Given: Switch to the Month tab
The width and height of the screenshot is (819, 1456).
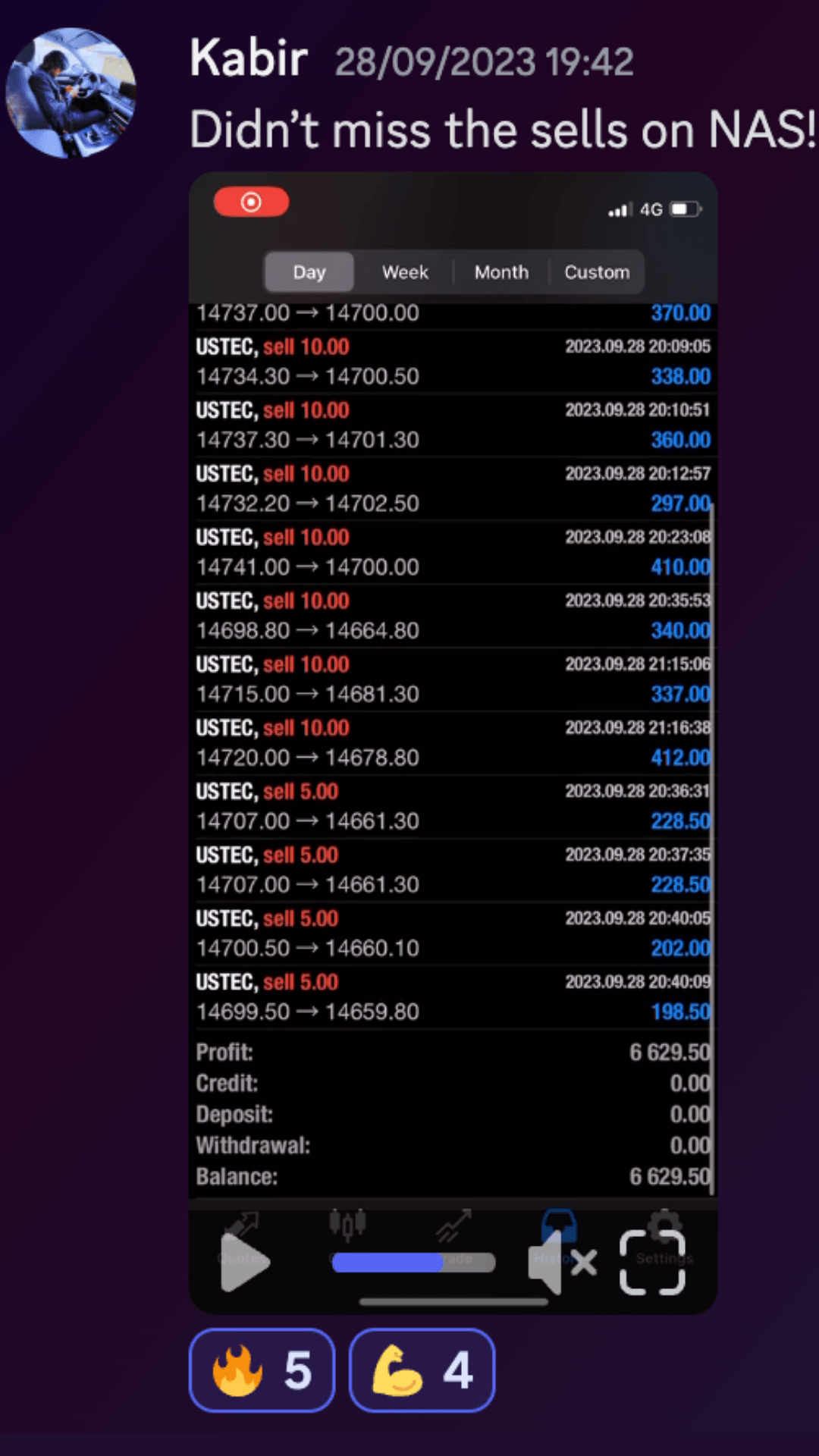Looking at the screenshot, I should 501,272.
